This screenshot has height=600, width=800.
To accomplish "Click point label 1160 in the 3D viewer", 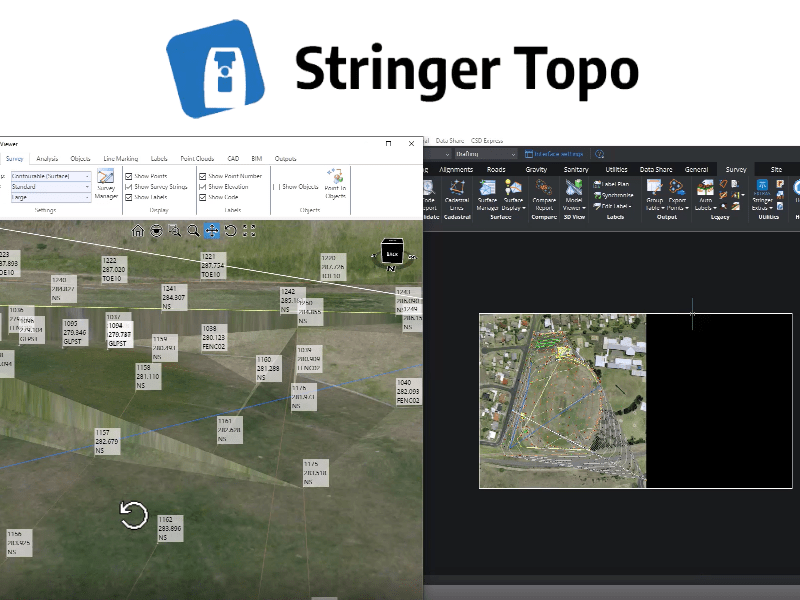I will [x=268, y=368].
